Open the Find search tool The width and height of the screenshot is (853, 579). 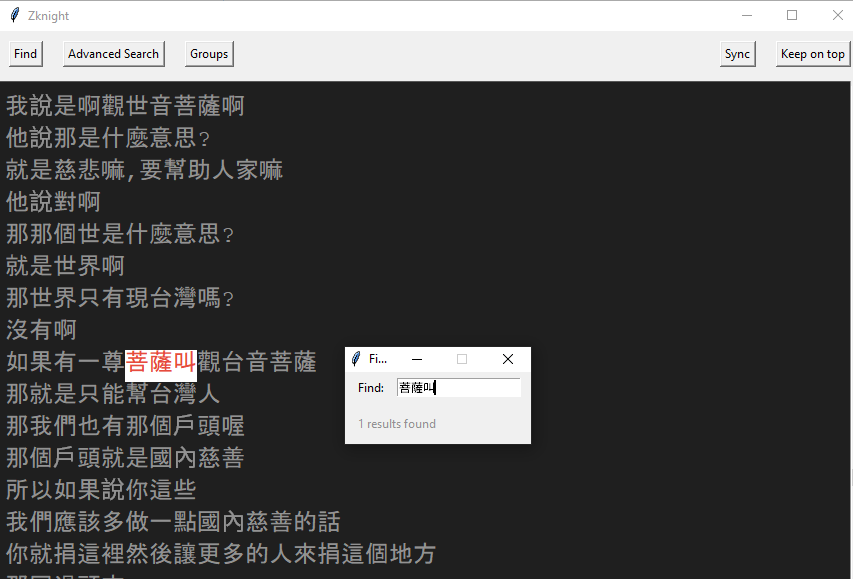pos(24,53)
